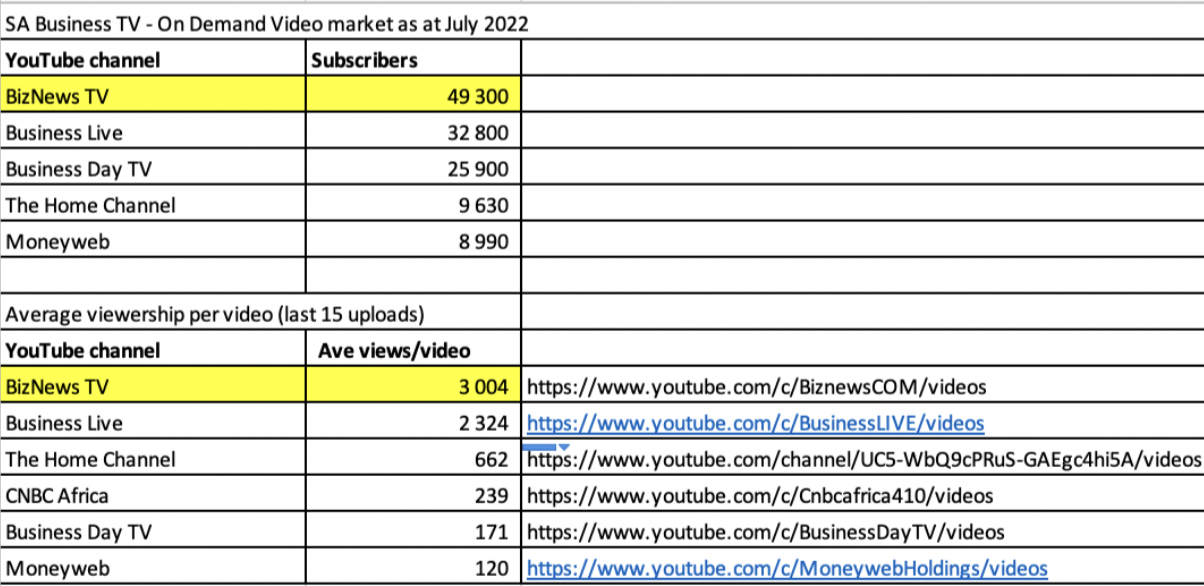Click the 'YouTube channel' header beside Subscribers
1204x586 pixels.
coord(153,60)
